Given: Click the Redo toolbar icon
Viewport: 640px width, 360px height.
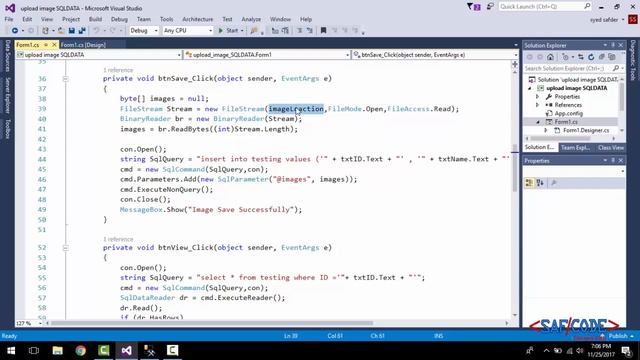Looking at the screenshot, I should [113, 31].
